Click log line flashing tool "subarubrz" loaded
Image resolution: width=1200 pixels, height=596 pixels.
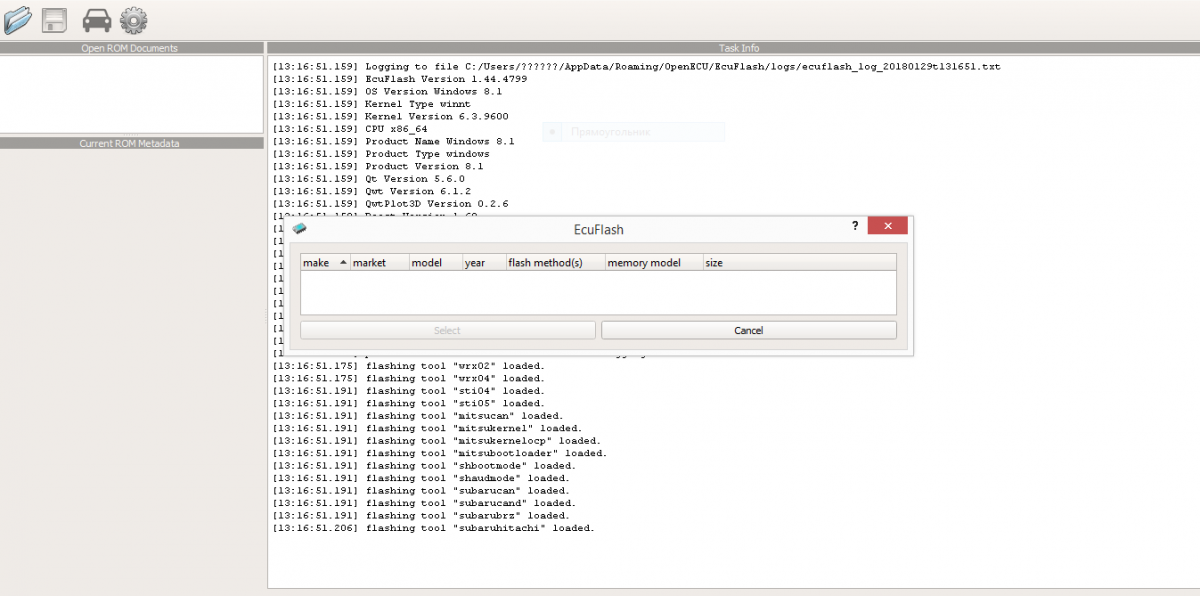[x=421, y=516]
